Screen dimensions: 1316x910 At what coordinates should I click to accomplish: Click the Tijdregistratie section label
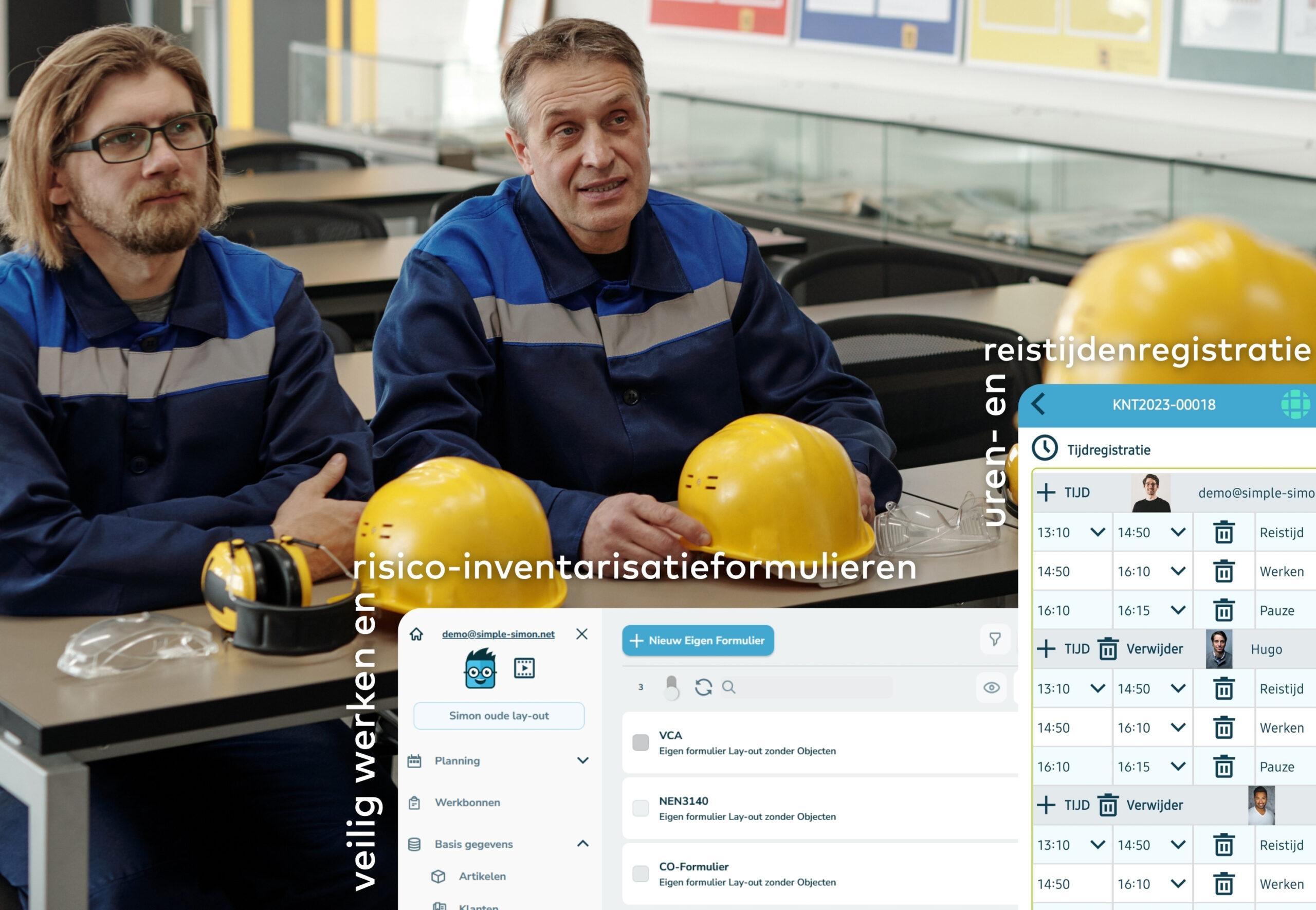pos(1108,450)
